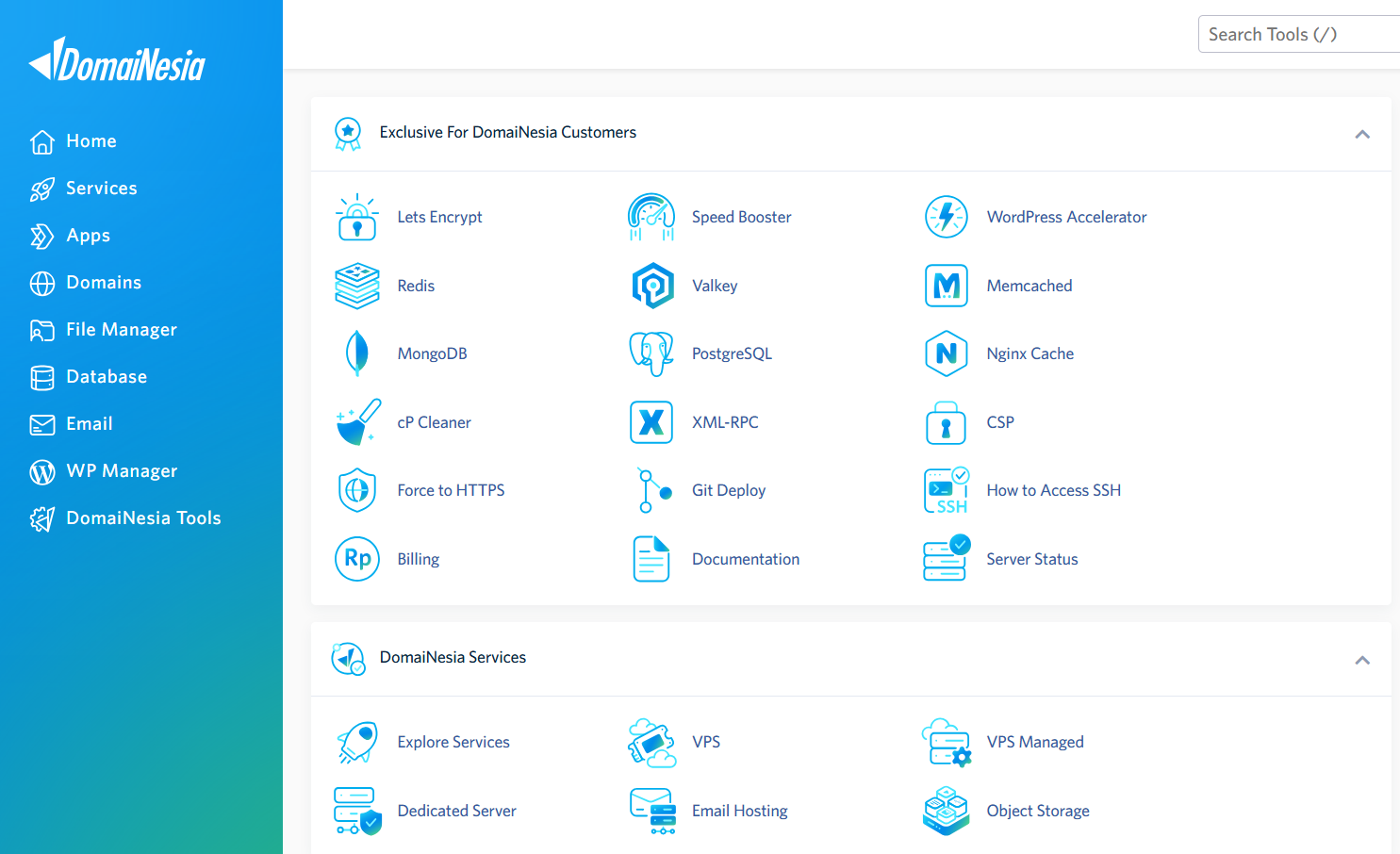Click the Redis stack icon

357,286
